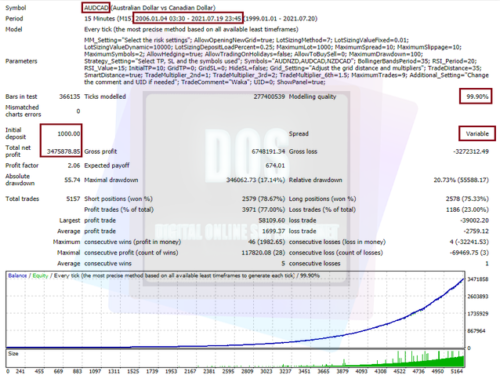This screenshot has width=500, height=379.
Task: Click the x-axis tick label 3879
Action: pyautogui.click(x=342, y=371)
